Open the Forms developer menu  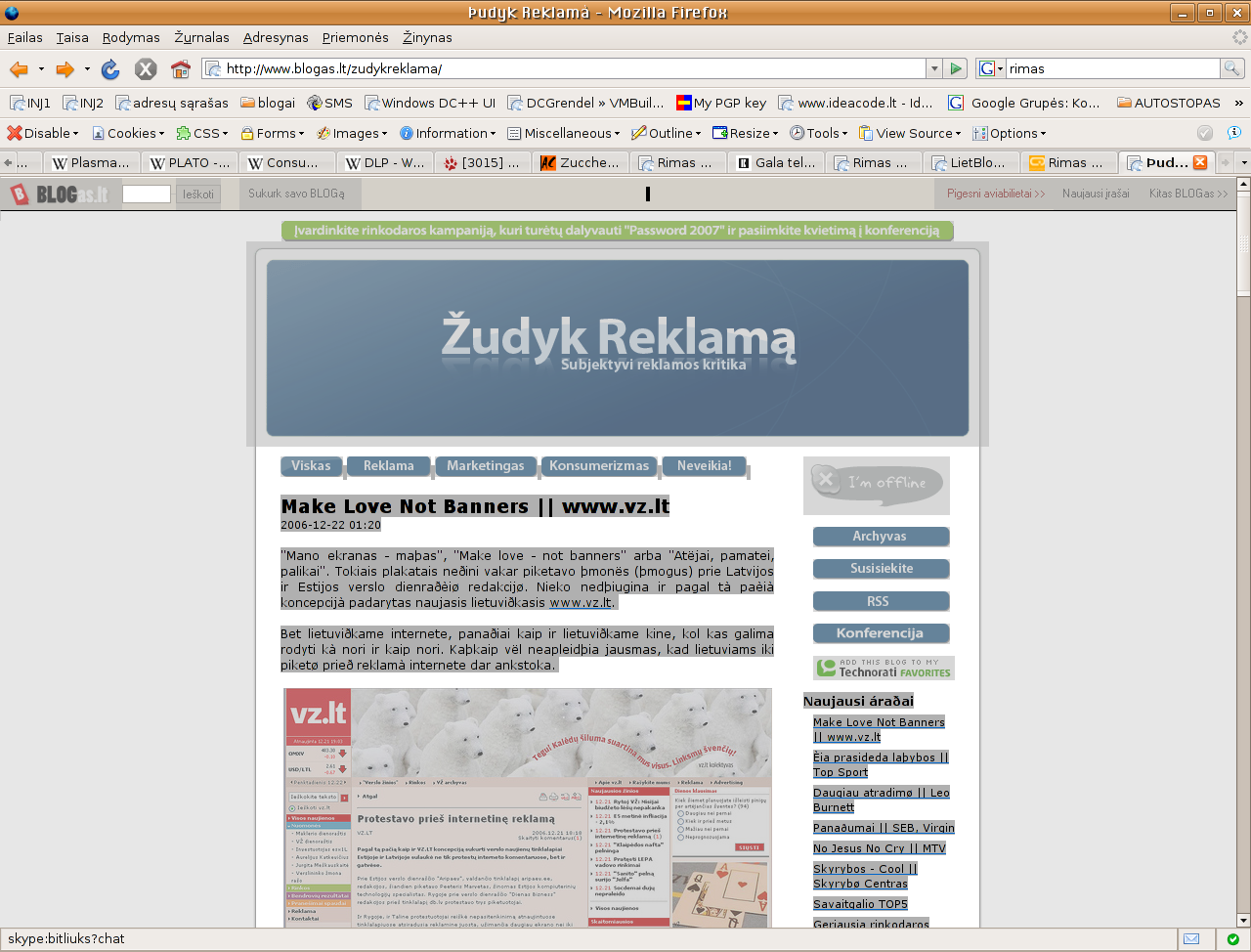(273, 133)
